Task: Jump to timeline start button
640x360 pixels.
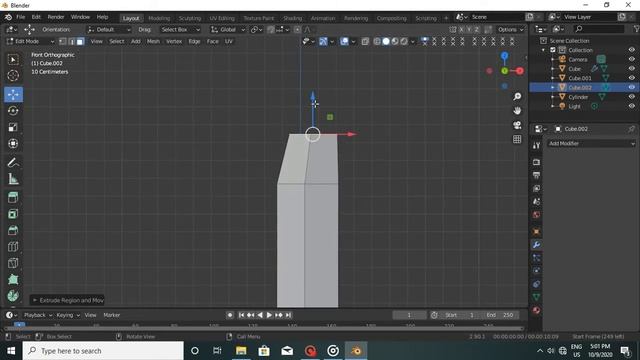Action: pos(241,315)
